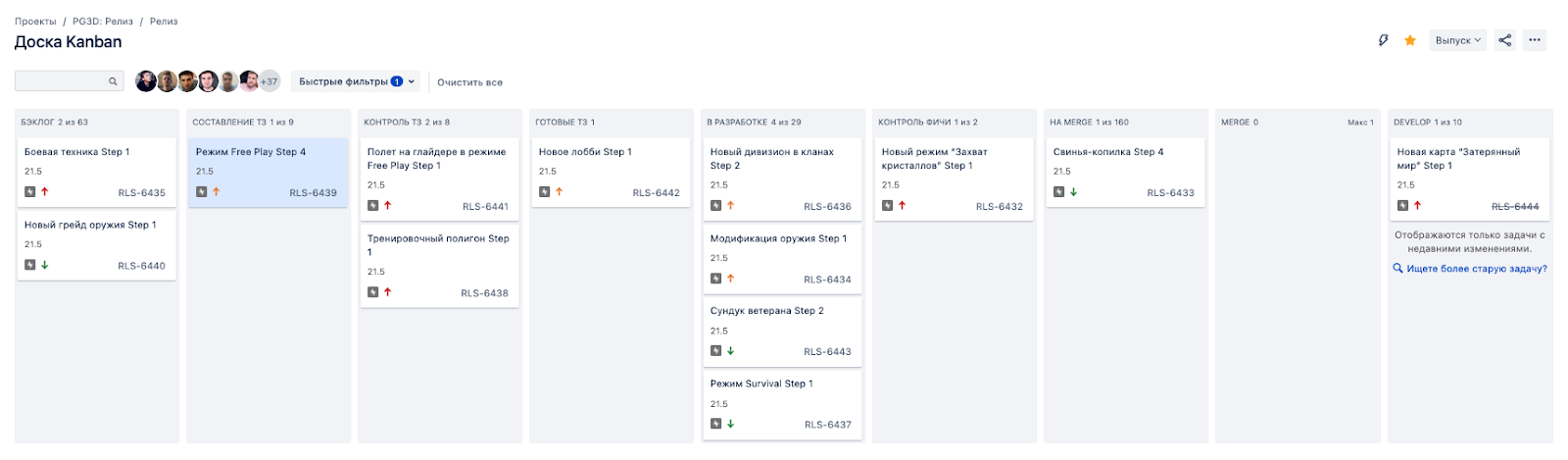This screenshot has height=460, width=1568.
Task: Click the orange priority arrow on RLS-6442
Action: 559,192
